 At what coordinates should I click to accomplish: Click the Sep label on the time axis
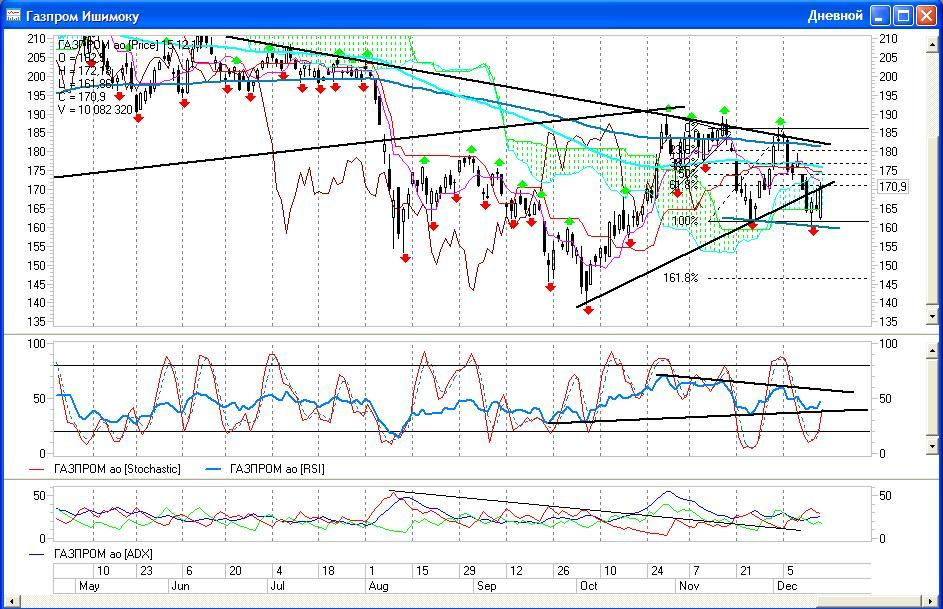487,586
